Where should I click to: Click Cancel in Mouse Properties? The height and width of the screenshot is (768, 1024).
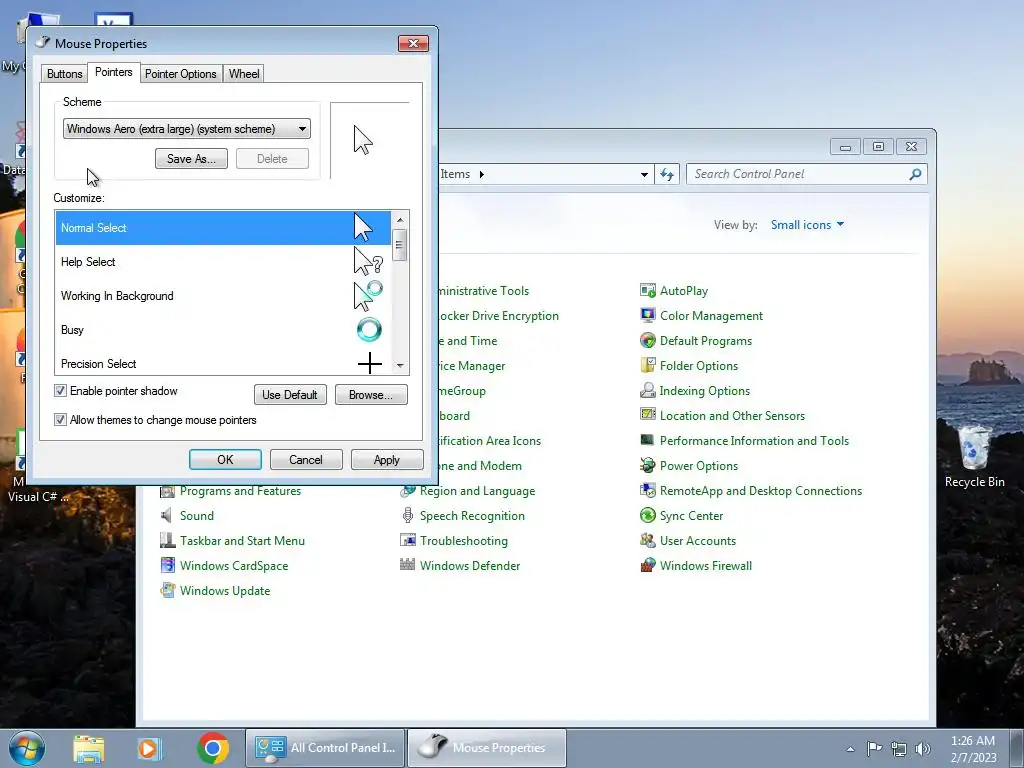306,460
